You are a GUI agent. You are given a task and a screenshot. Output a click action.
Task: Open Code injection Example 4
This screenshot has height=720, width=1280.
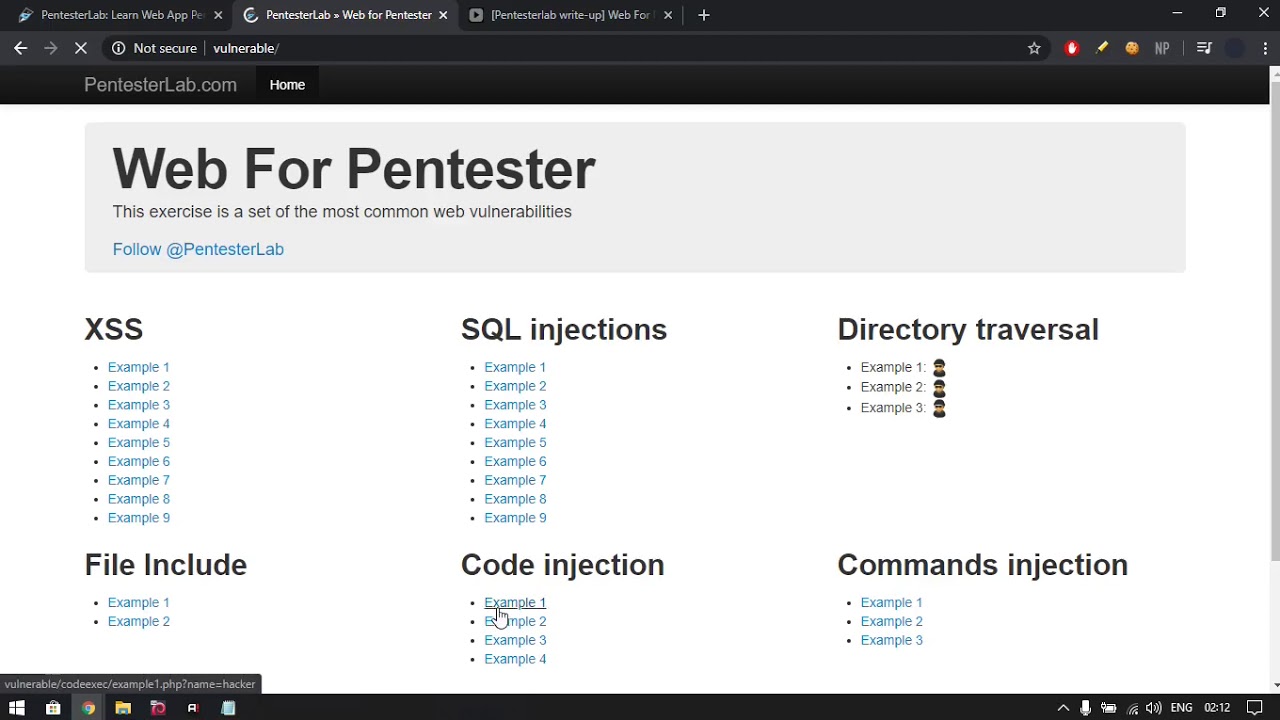[x=515, y=659]
